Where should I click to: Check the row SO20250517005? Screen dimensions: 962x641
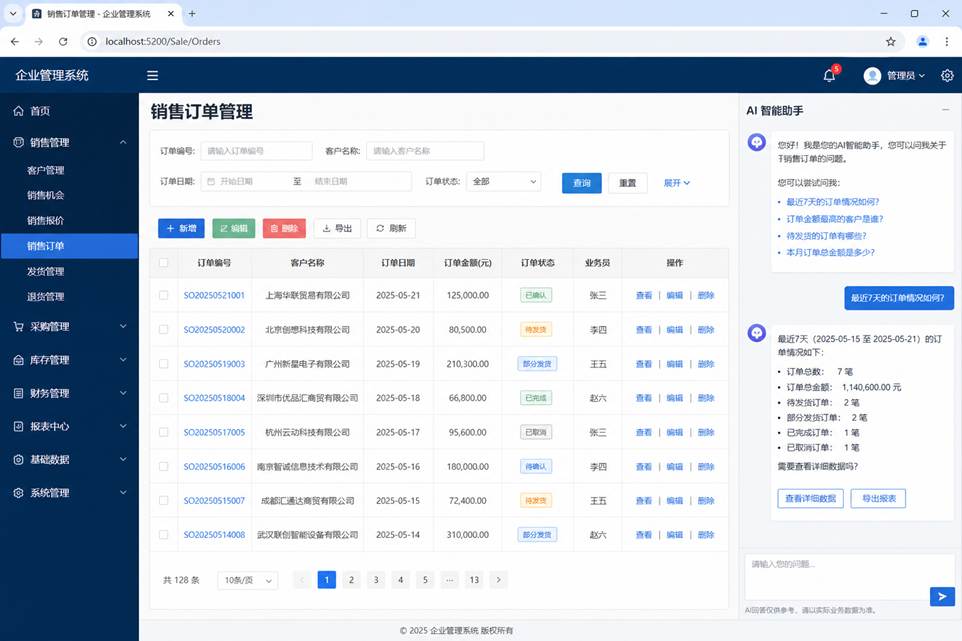[x=163, y=432]
